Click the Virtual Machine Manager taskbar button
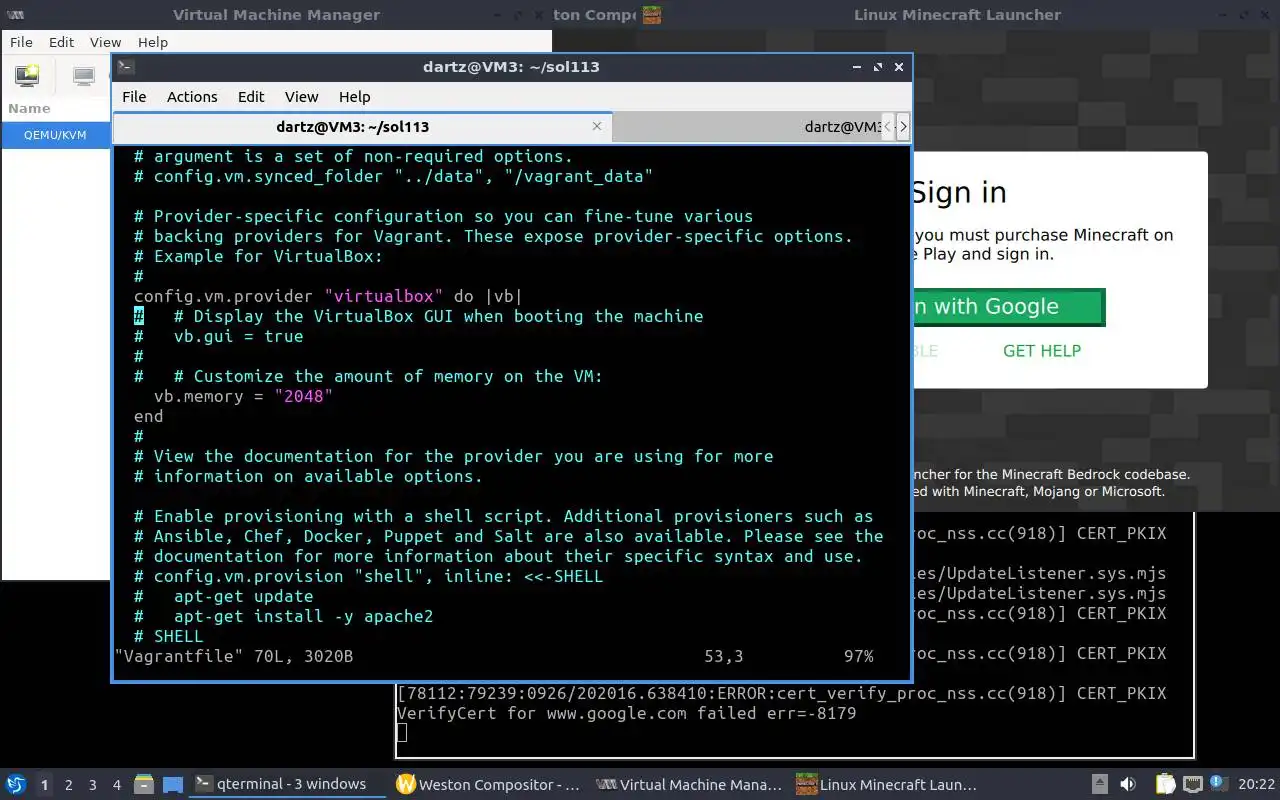The image size is (1280, 800). tap(689, 785)
